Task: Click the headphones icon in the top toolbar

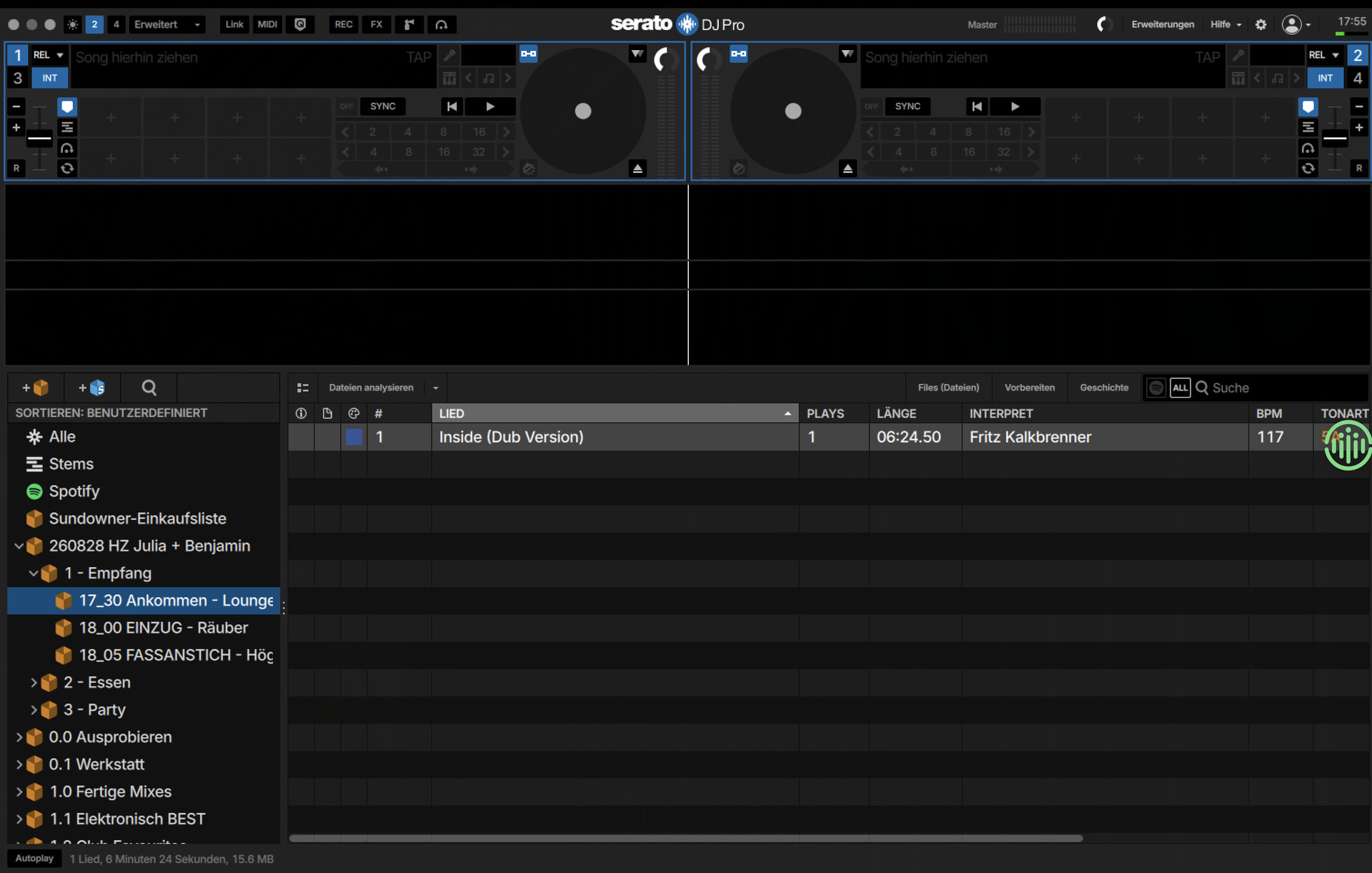Action: coord(442,24)
